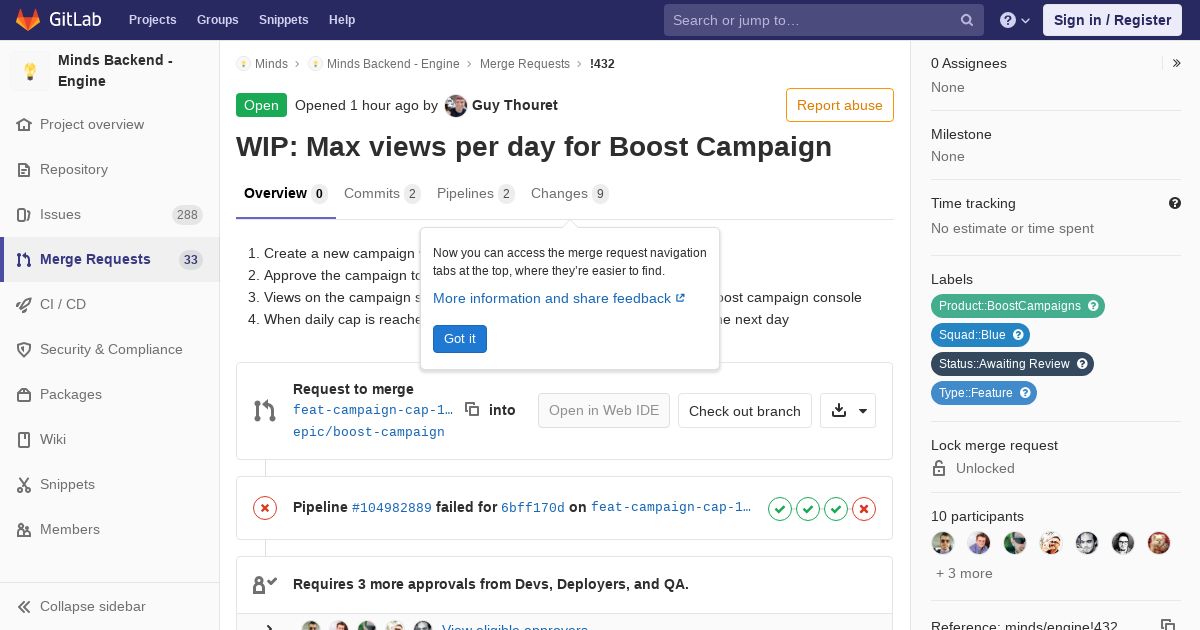Viewport: 1200px width, 630px height.
Task: Click the Merge Requests sidebar icon
Action: tap(24, 260)
